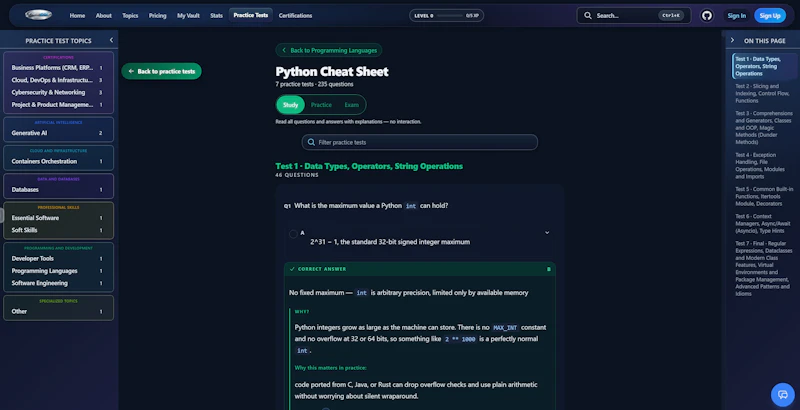This screenshot has width=800, height=410.
Task: Switch to Practice mode
Action: pyautogui.click(x=321, y=105)
